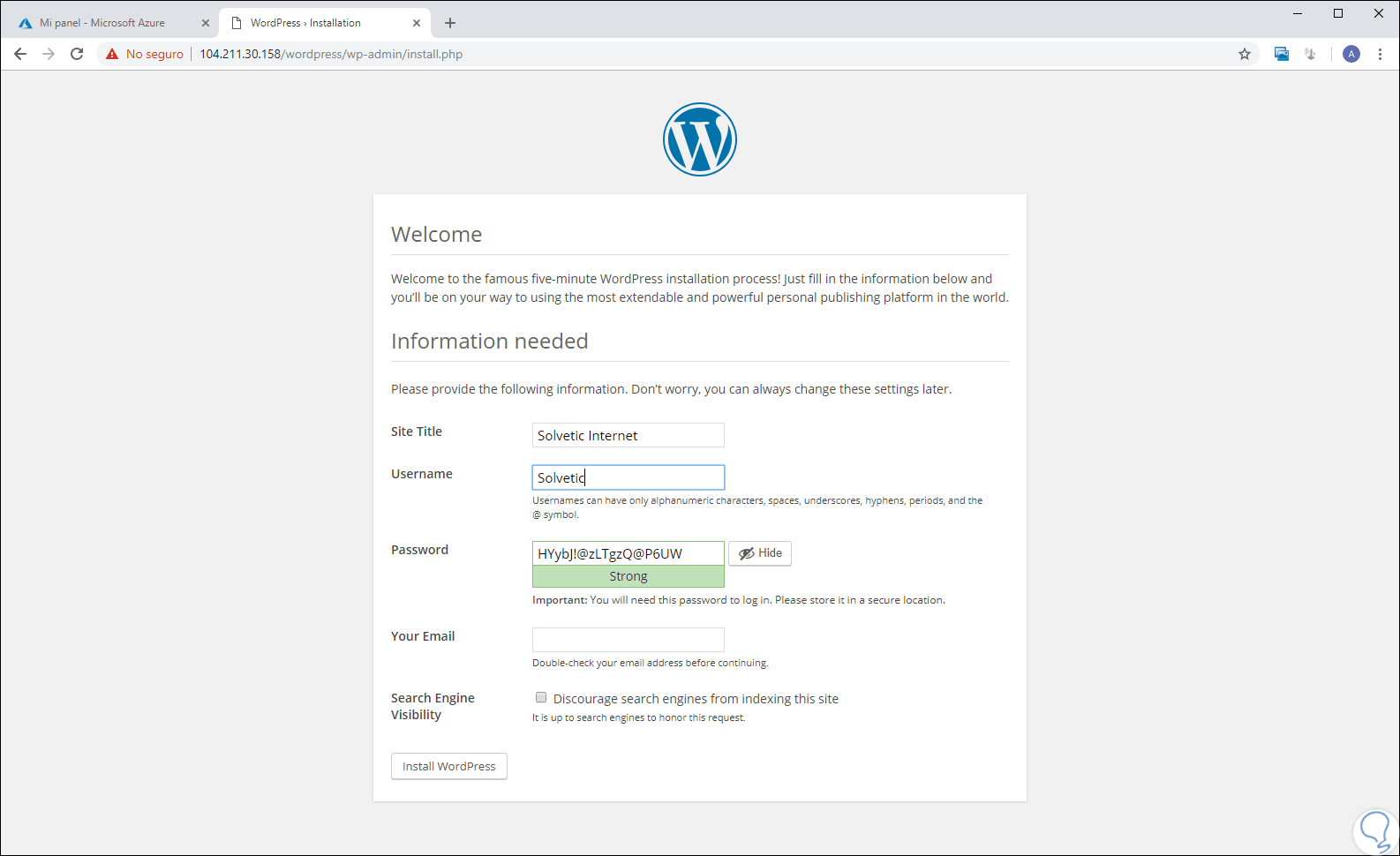Click the browser forward arrow
Screen dimensions: 1400x856
(49, 54)
